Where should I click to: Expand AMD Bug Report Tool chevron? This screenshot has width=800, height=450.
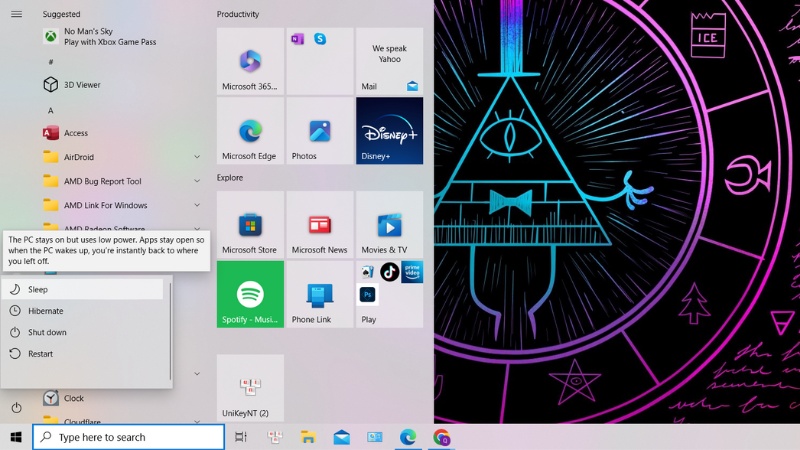coord(197,181)
